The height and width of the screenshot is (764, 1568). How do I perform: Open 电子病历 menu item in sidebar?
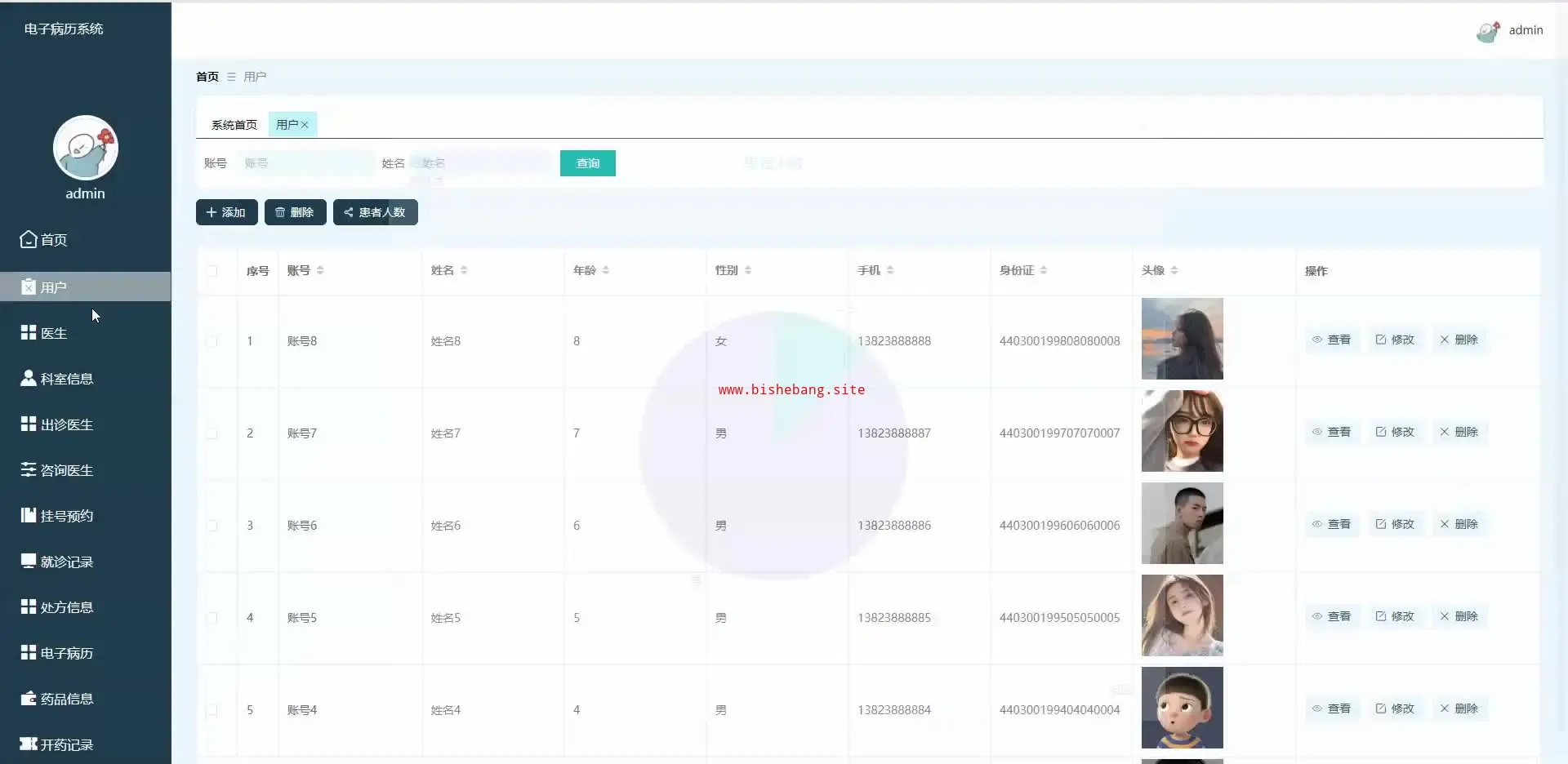tap(66, 653)
